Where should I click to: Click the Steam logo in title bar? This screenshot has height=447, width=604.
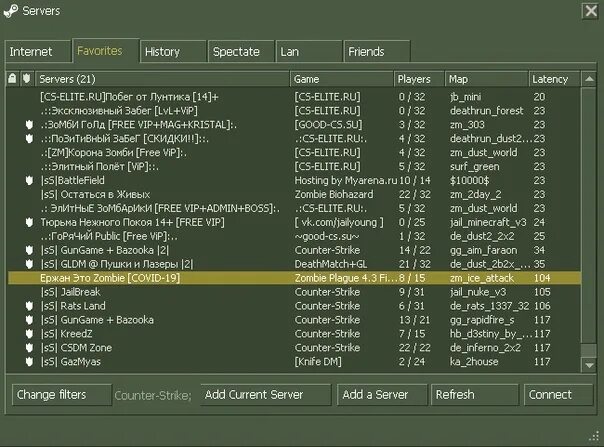pyautogui.click(x=10, y=11)
